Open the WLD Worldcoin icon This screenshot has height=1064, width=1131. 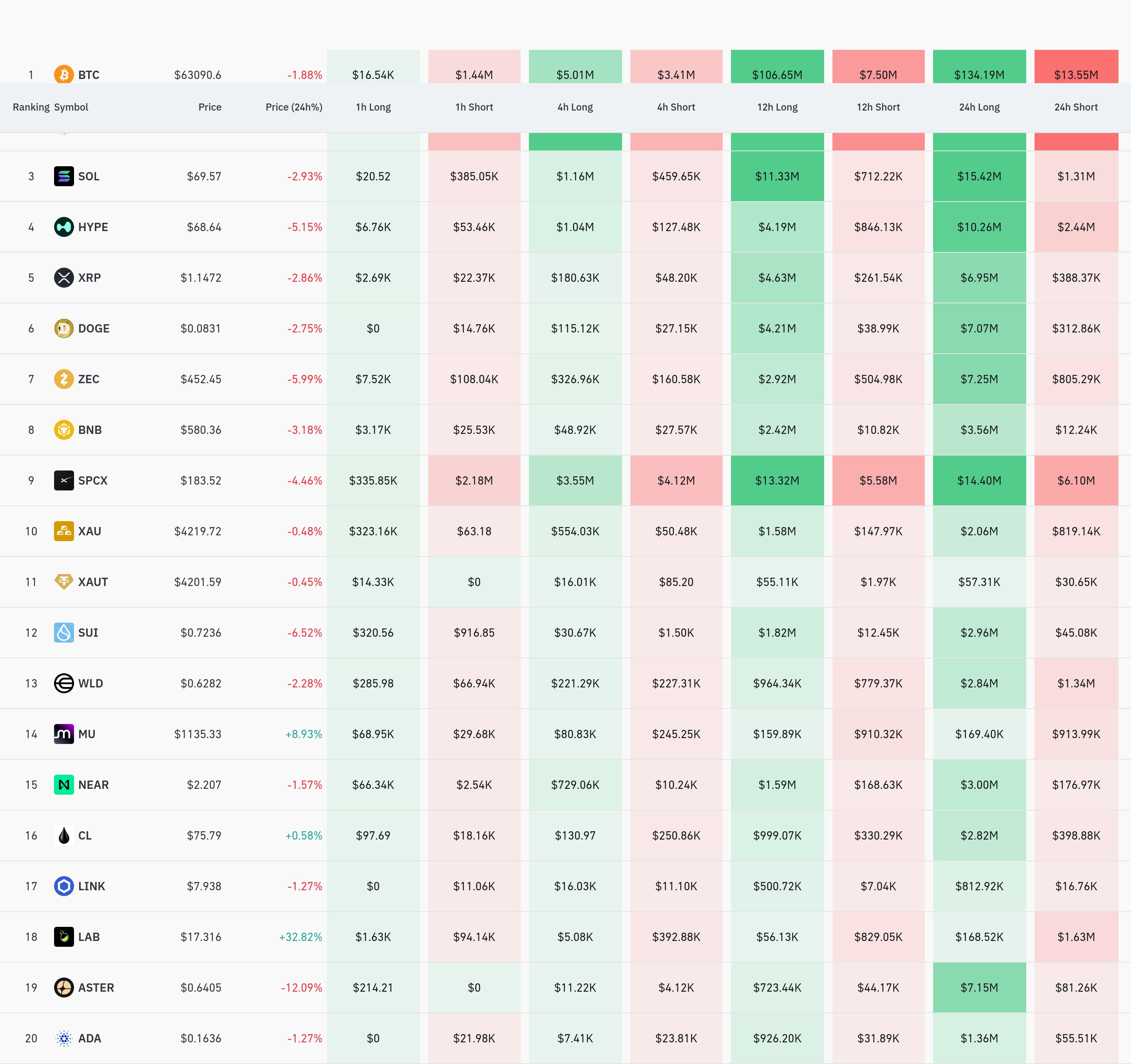pos(64,683)
